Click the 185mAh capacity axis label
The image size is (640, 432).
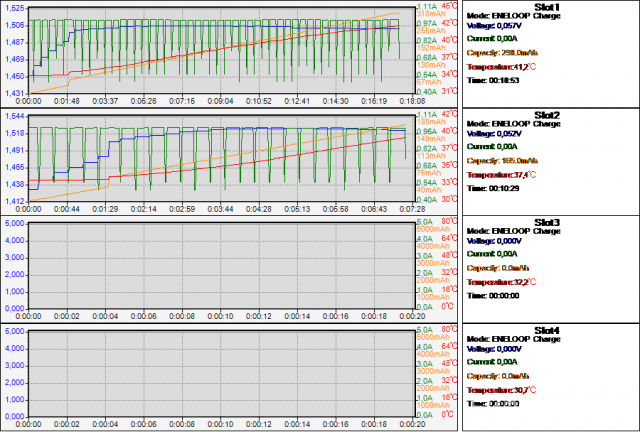(431, 122)
